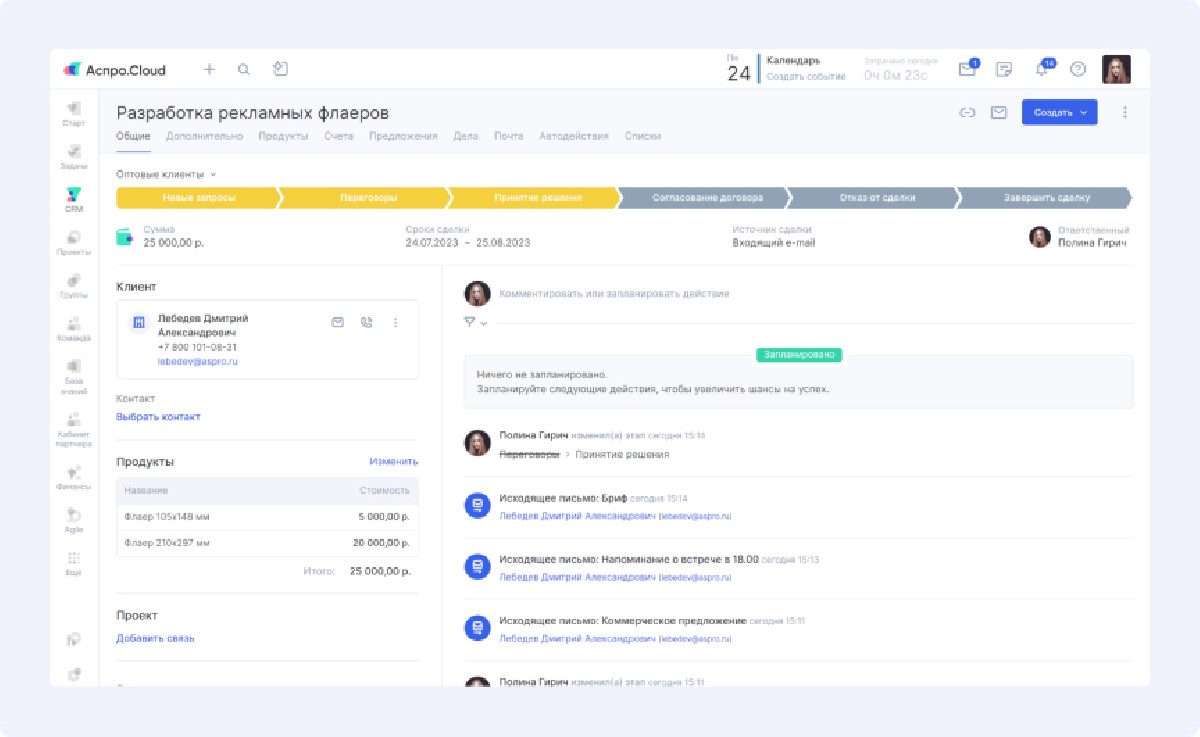Set deal stage to Согласование договора

pyautogui.click(x=701, y=198)
